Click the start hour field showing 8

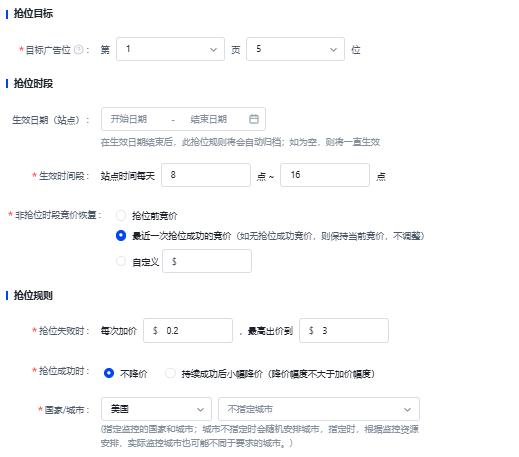click(206, 175)
